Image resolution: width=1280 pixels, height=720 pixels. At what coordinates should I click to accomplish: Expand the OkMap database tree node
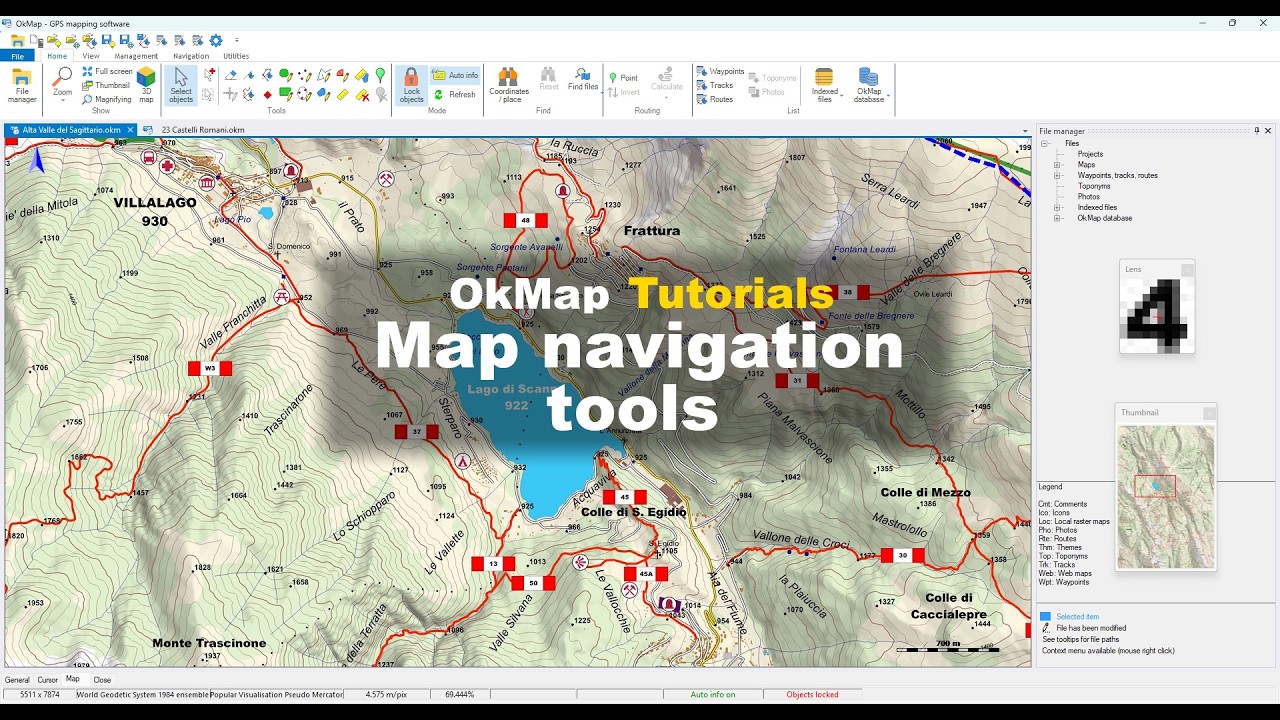[1057, 218]
